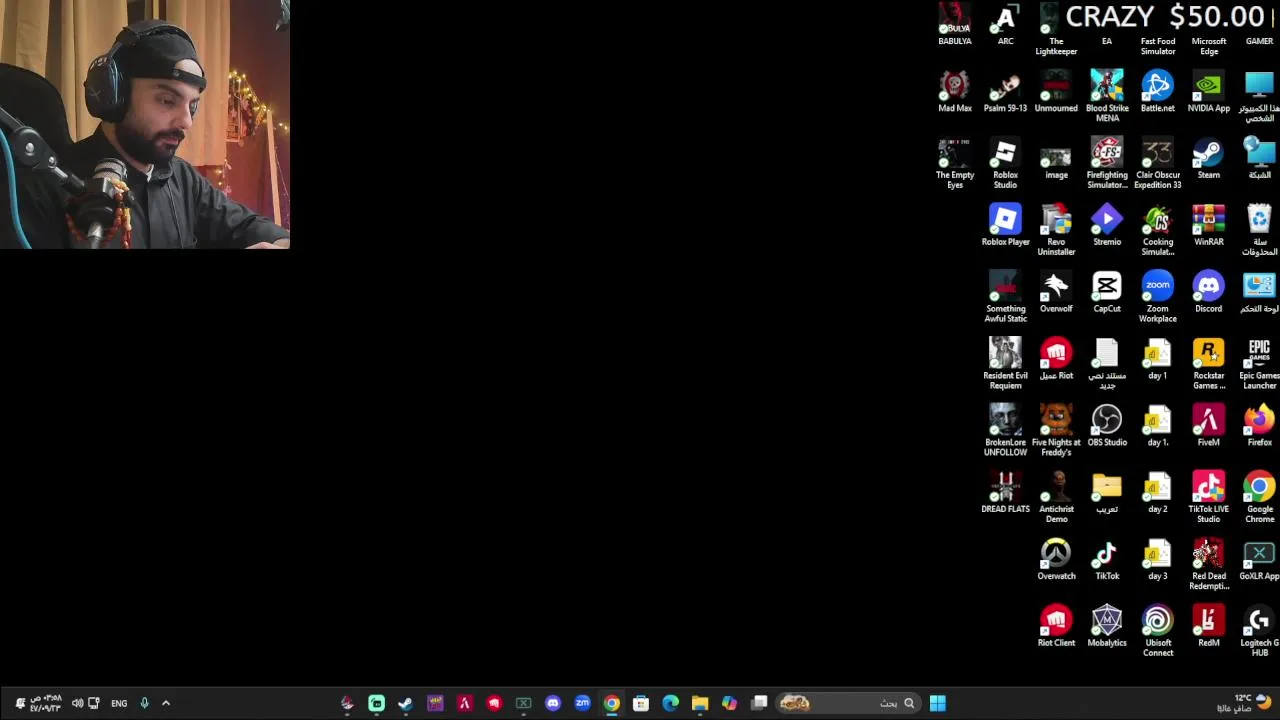Viewport: 1280px width, 720px height.
Task: Select the ARC desktop shortcut
Action: pyautogui.click(x=1005, y=25)
